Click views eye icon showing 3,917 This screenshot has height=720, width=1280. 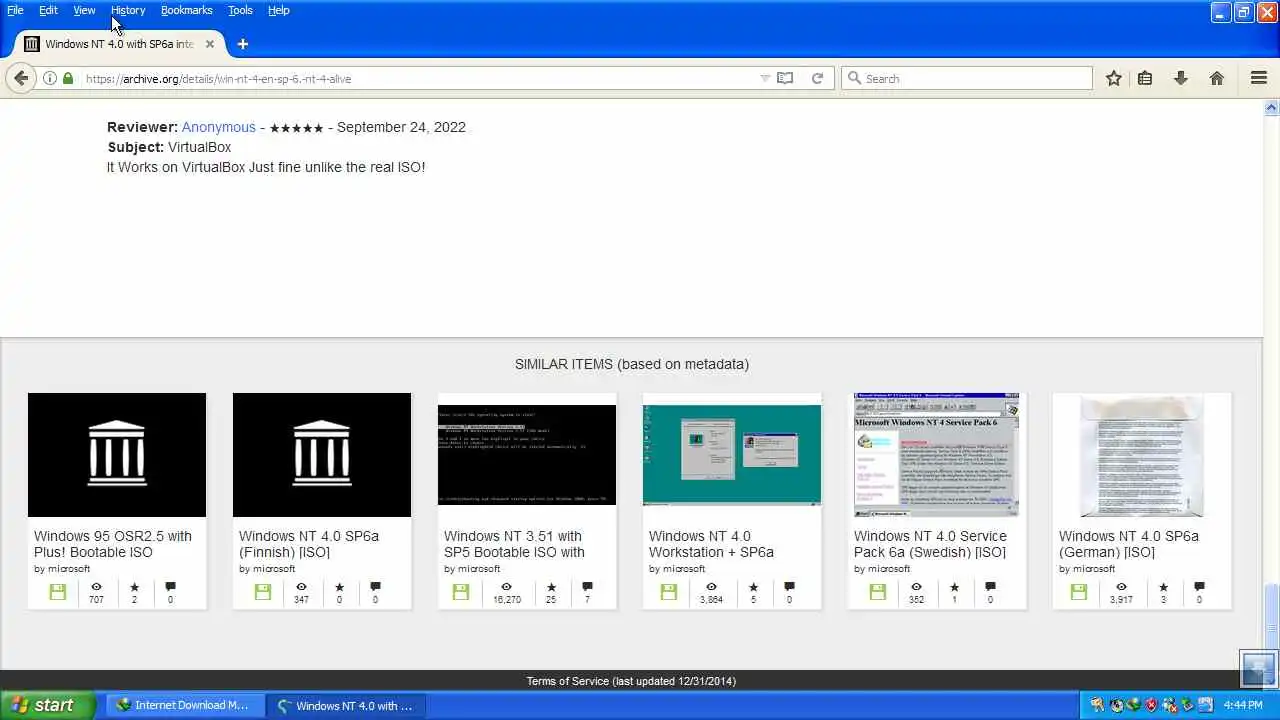tap(1121, 587)
